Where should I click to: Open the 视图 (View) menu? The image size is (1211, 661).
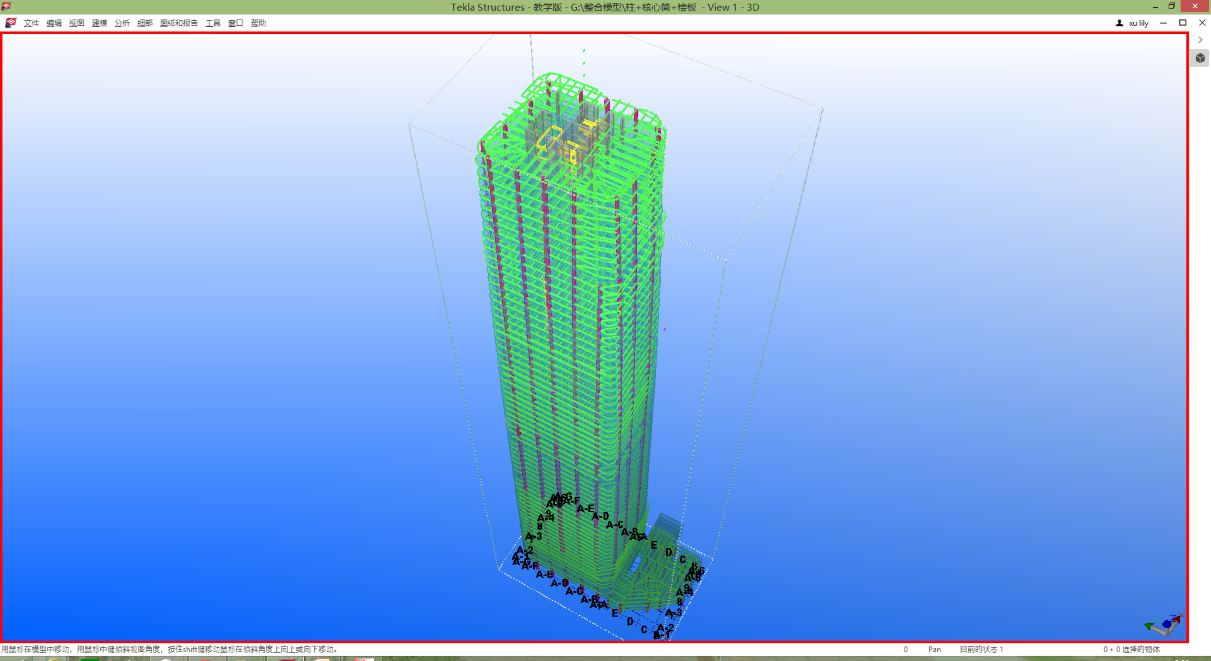point(77,23)
